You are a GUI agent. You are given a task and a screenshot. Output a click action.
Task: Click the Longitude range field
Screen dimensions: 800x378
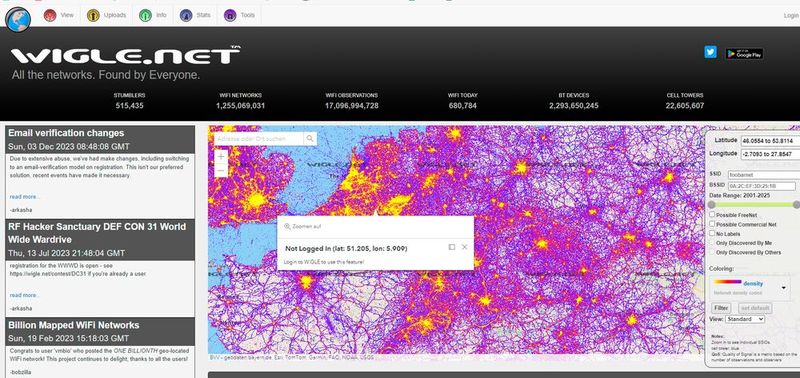point(771,154)
